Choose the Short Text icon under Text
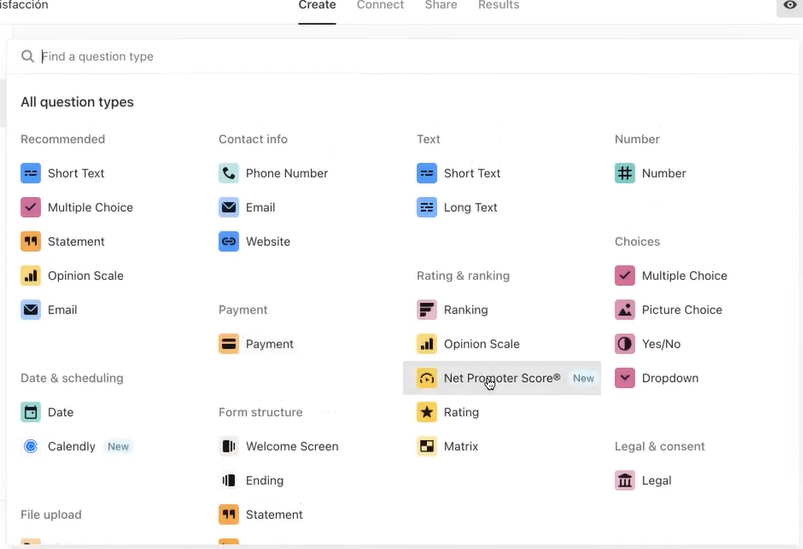Viewport: 803px width, 549px height. [427, 173]
